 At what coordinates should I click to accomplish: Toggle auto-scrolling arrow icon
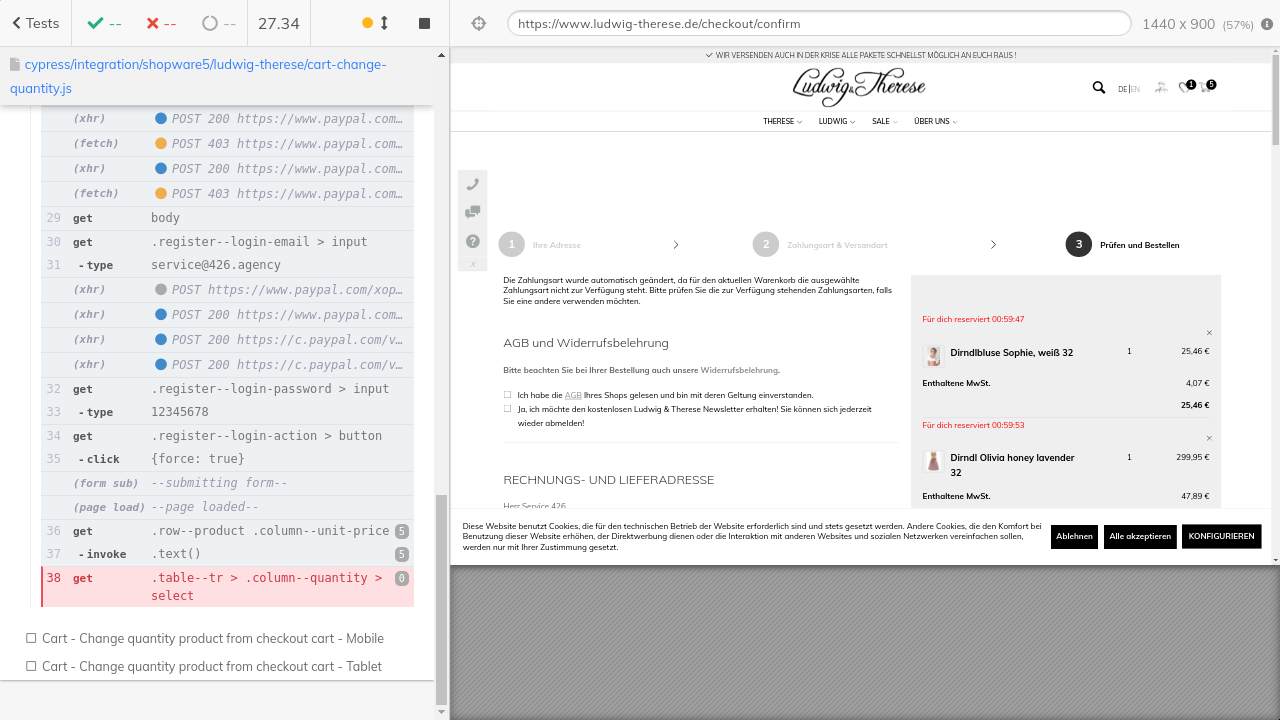[x=384, y=23]
